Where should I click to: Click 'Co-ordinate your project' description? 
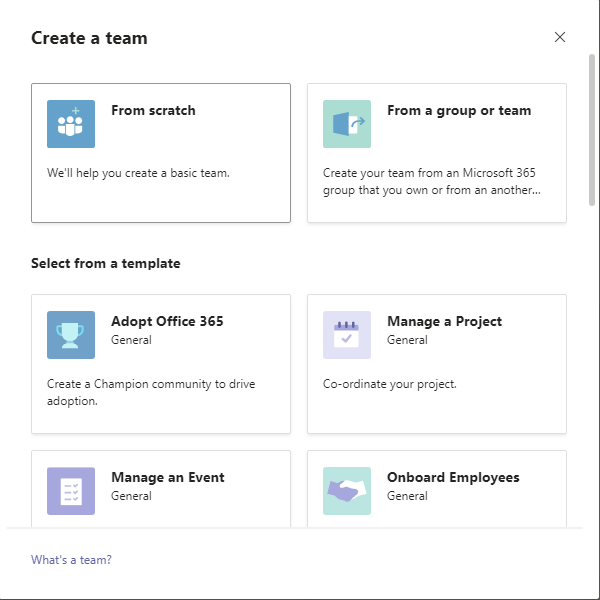tap(390, 384)
